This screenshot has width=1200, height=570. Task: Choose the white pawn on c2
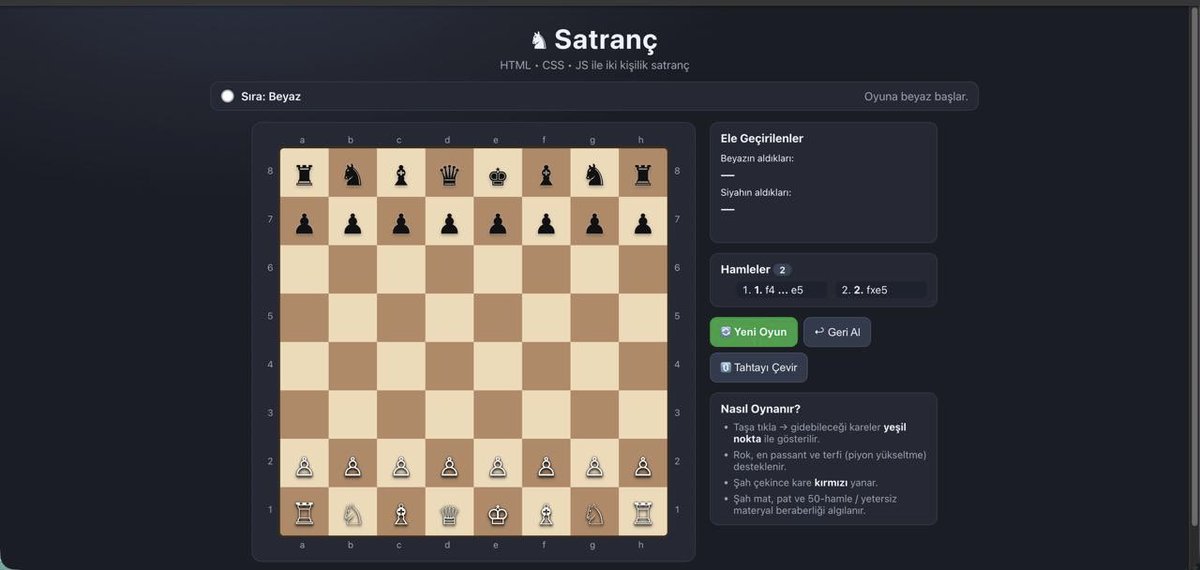(401, 466)
